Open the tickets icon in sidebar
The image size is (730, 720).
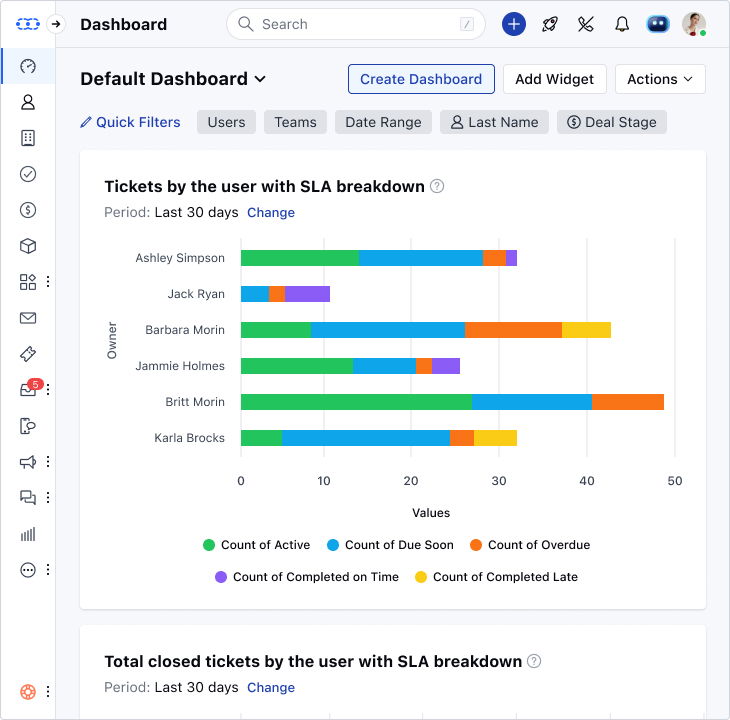(28, 354)
